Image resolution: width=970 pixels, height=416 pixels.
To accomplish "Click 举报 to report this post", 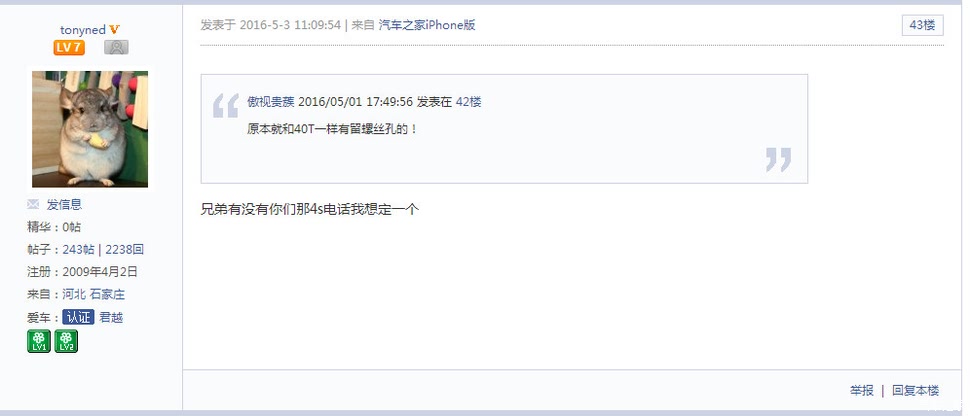I will coord(862,391).
